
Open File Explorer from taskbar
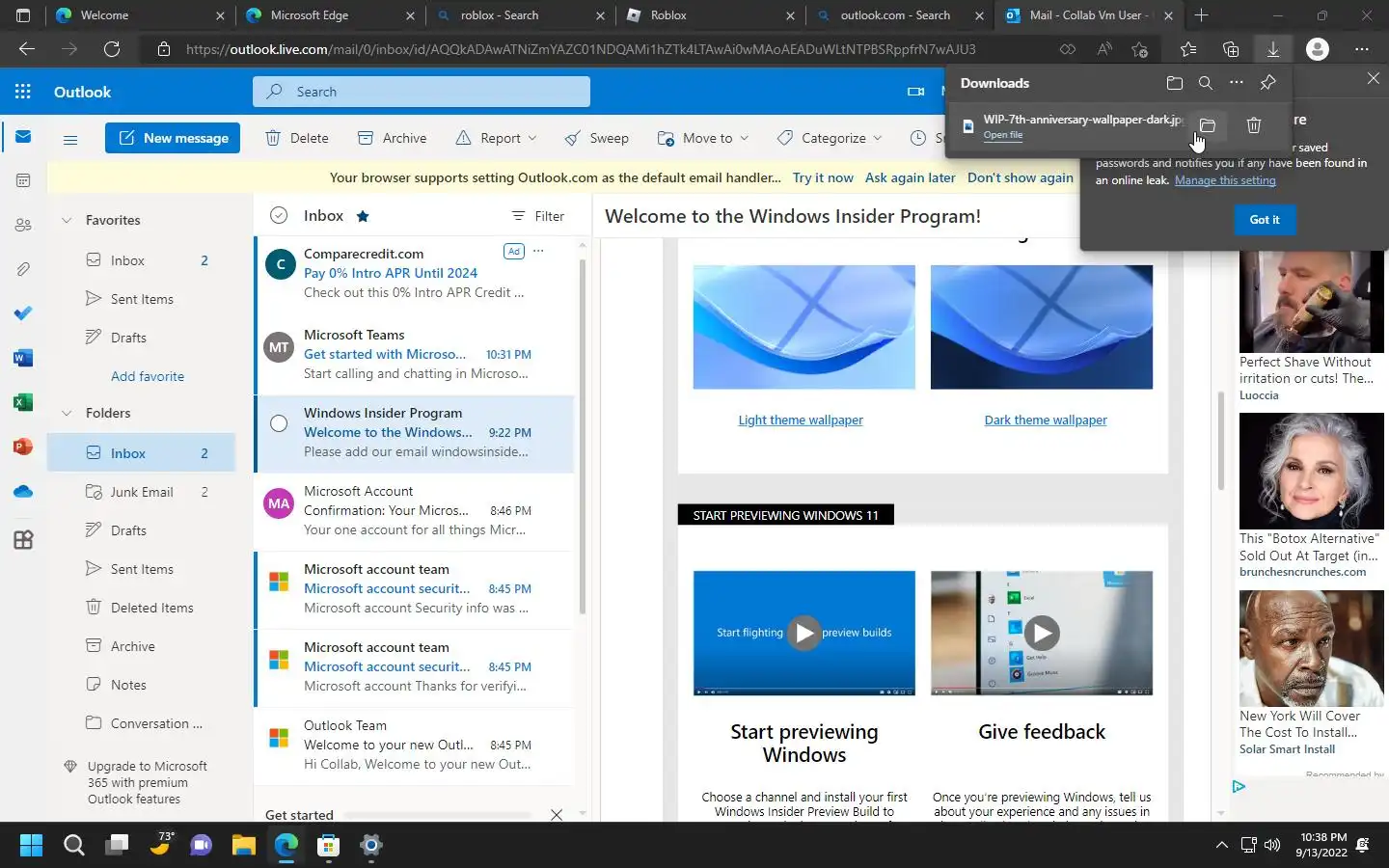coord(243,845)
